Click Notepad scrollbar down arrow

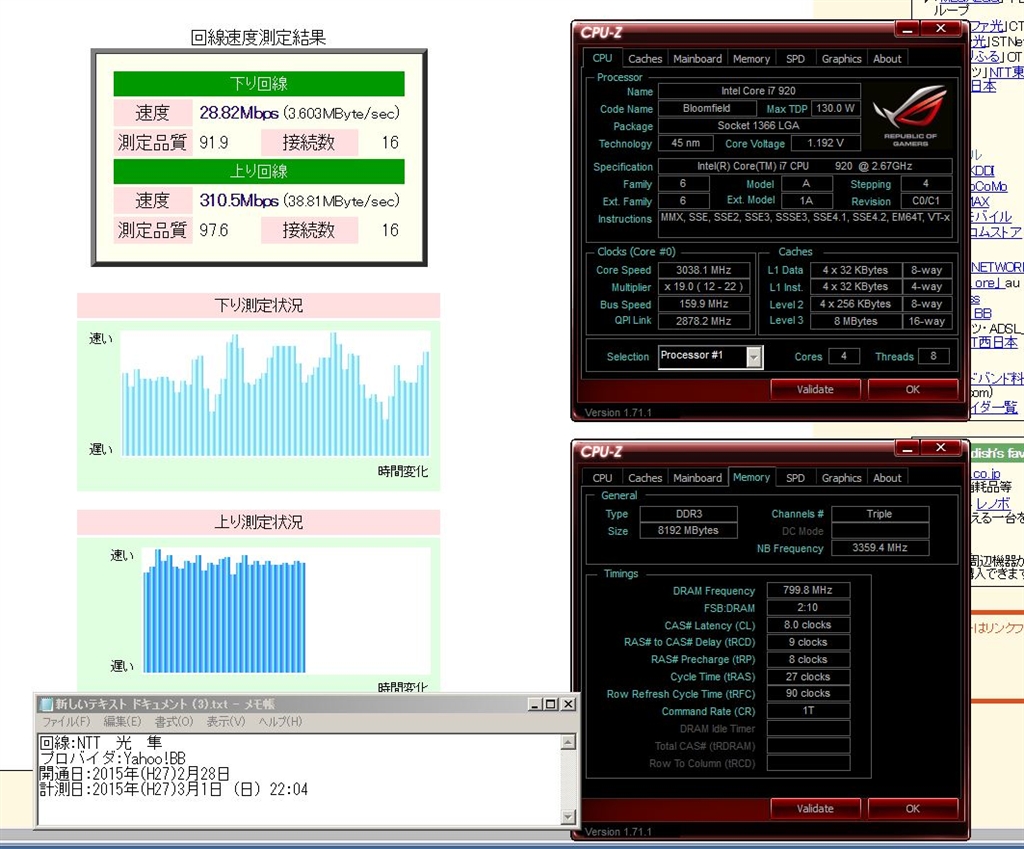point(568,816)
